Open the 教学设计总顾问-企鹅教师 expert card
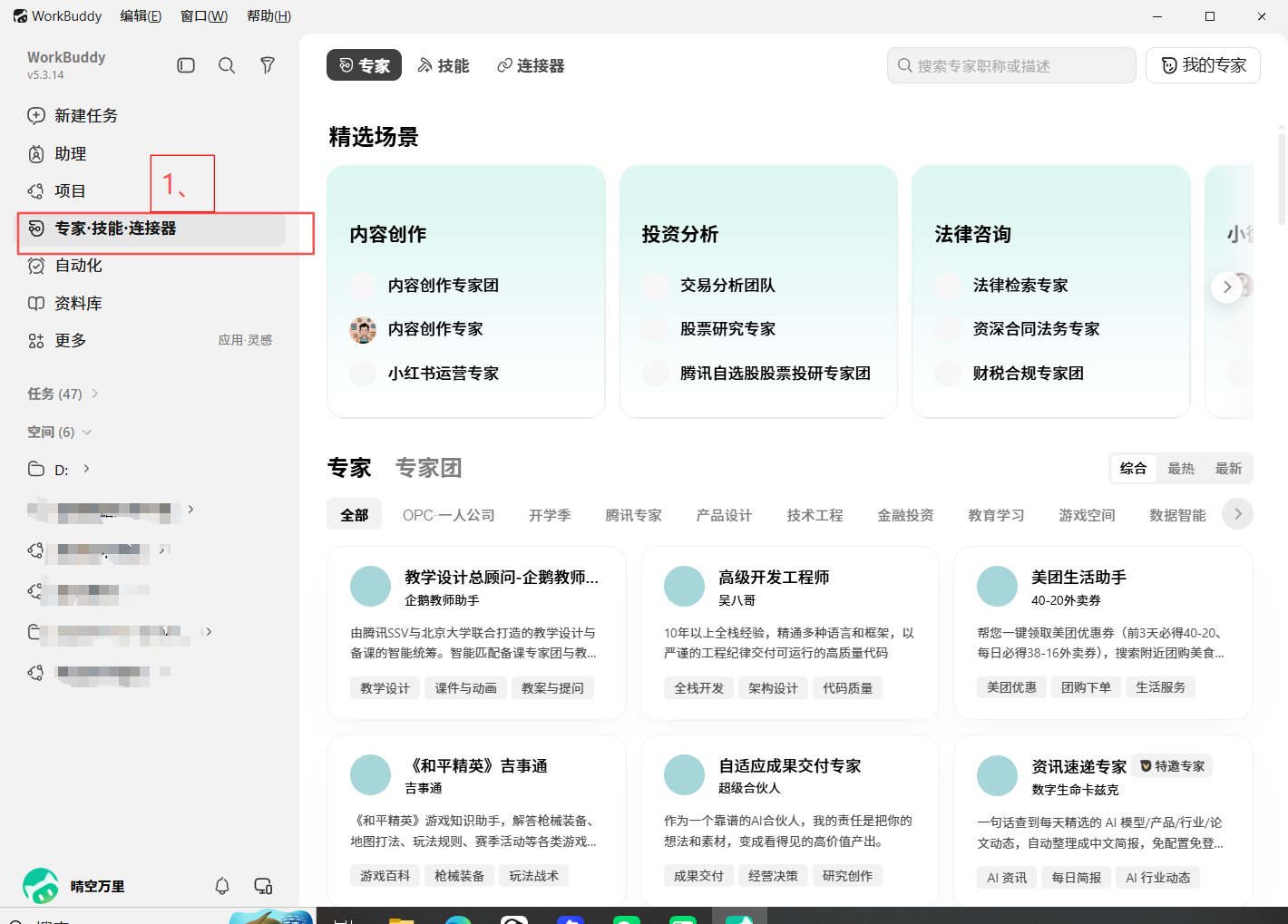1288x924 pixels. coord(476,633)
